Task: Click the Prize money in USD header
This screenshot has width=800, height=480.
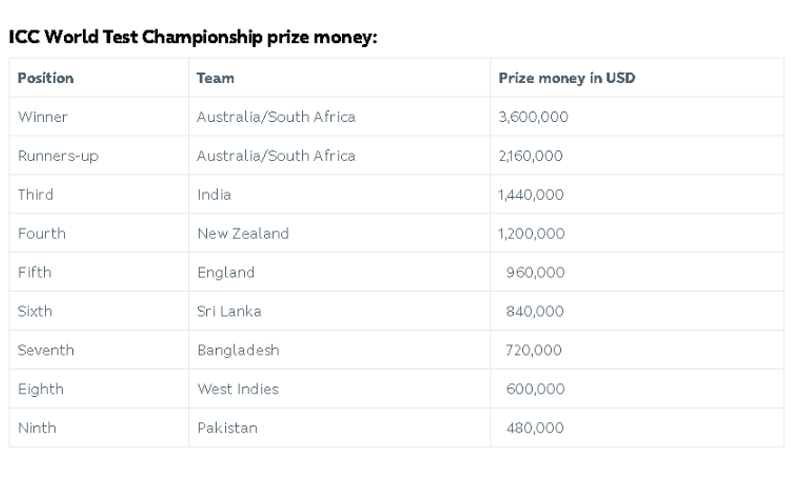Action: click(566, 78)
